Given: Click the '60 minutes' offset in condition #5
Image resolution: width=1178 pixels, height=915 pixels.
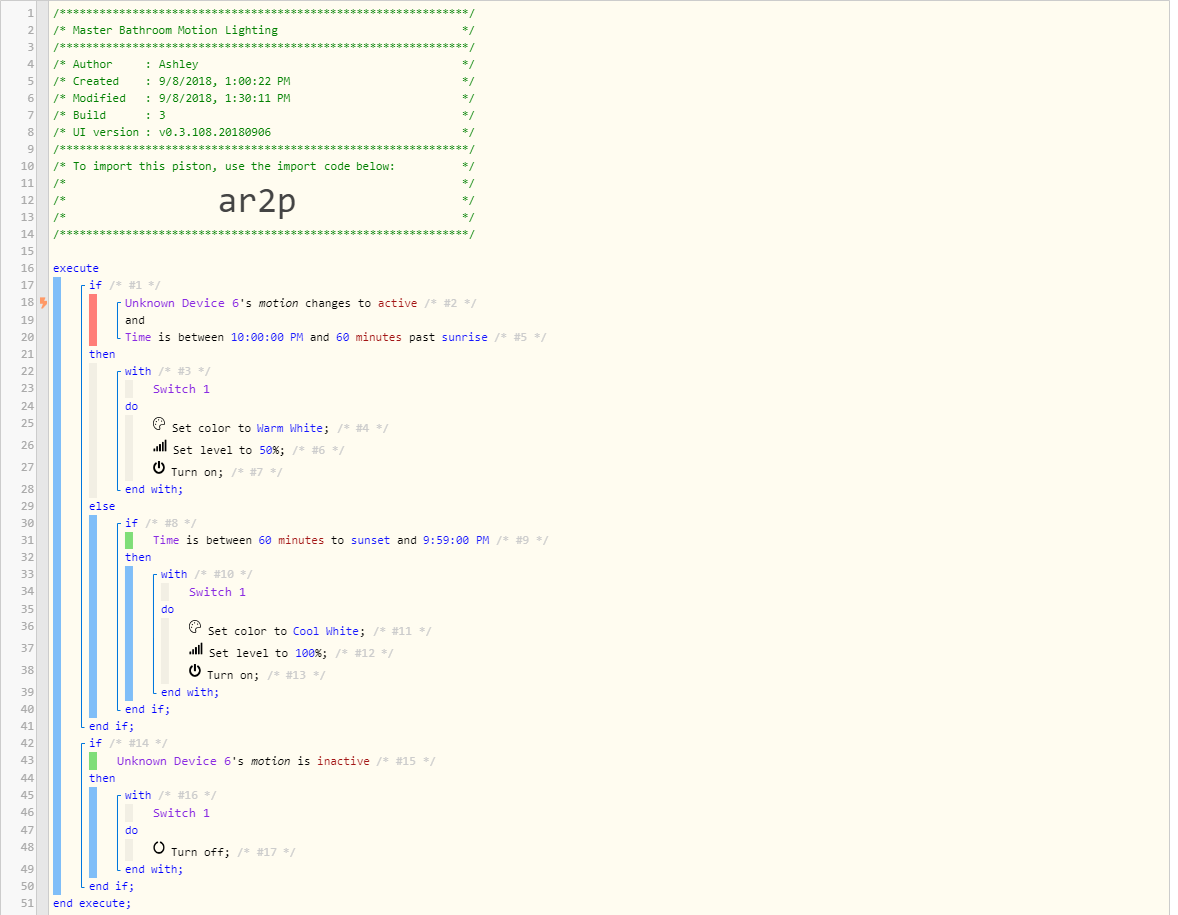Looking at the screenshot, I should pyautogui.click(x=368, y=337).
